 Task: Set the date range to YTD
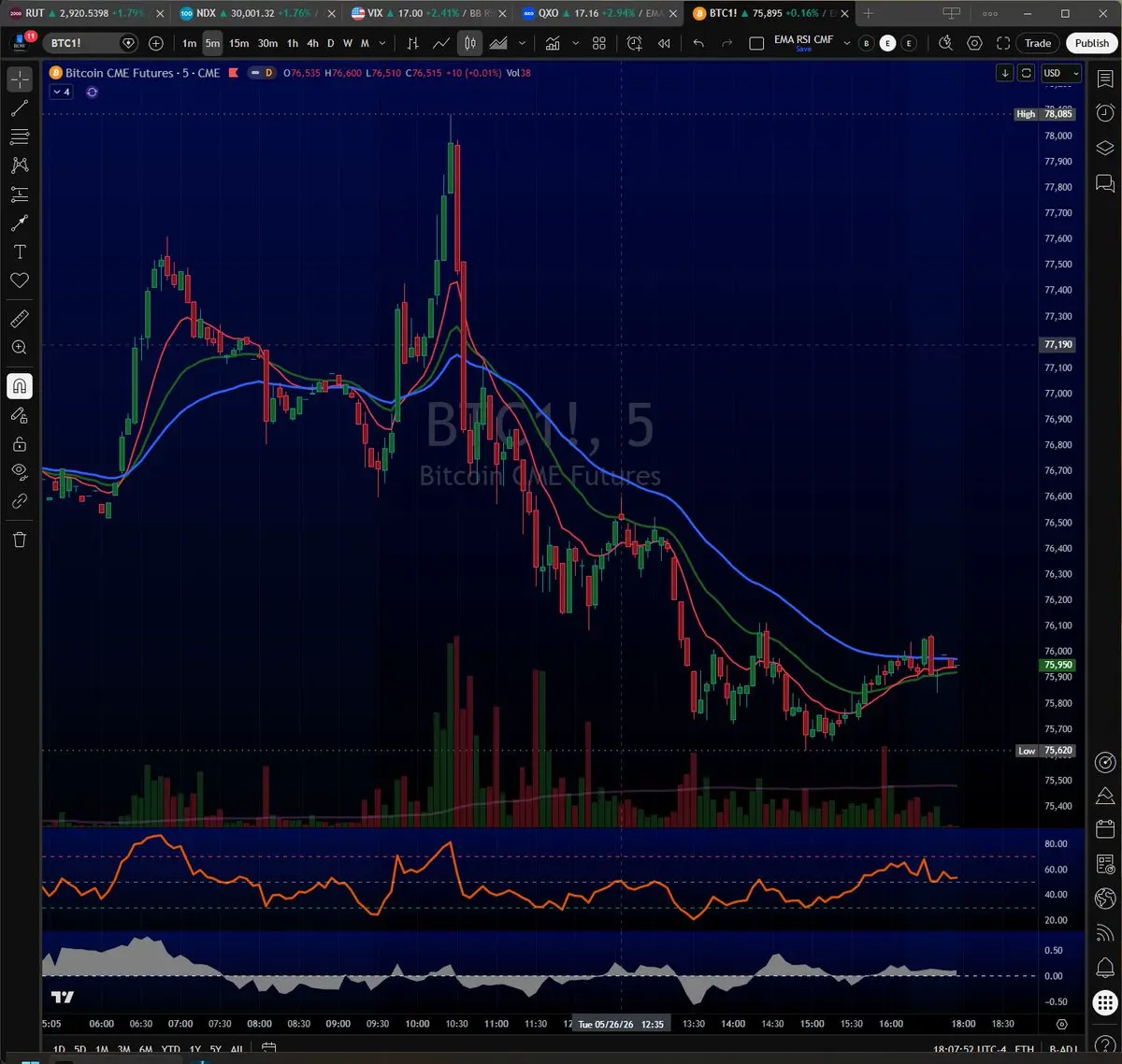(171, 1050)
